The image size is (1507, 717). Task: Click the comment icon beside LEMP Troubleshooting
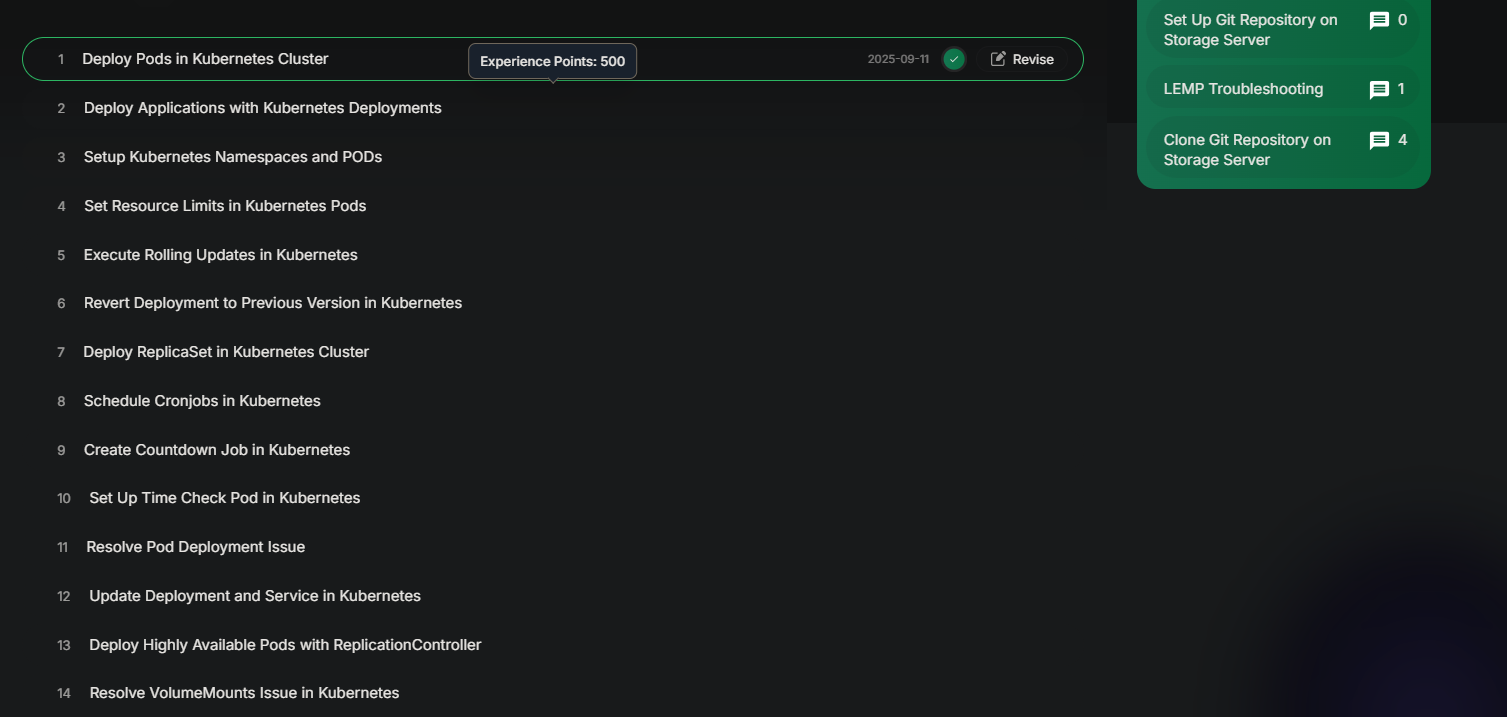(x=1379, y=90)
